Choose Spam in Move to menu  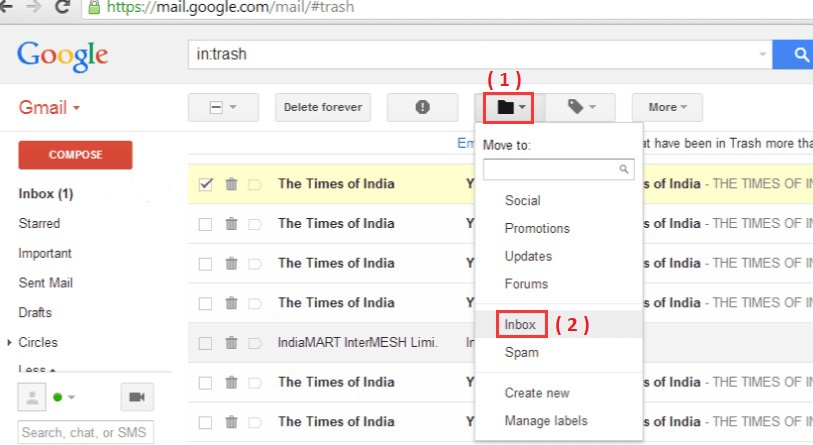click(522, 353)
